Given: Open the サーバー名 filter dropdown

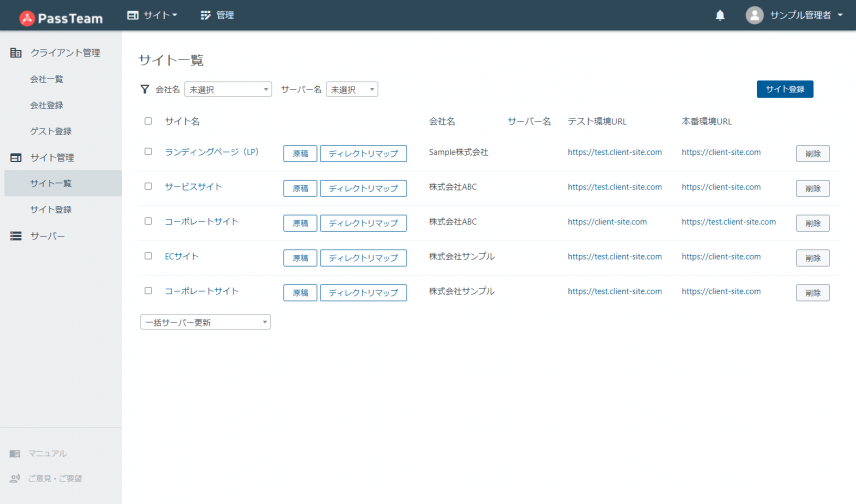Looking at the screenshot, I should point(352,89).
